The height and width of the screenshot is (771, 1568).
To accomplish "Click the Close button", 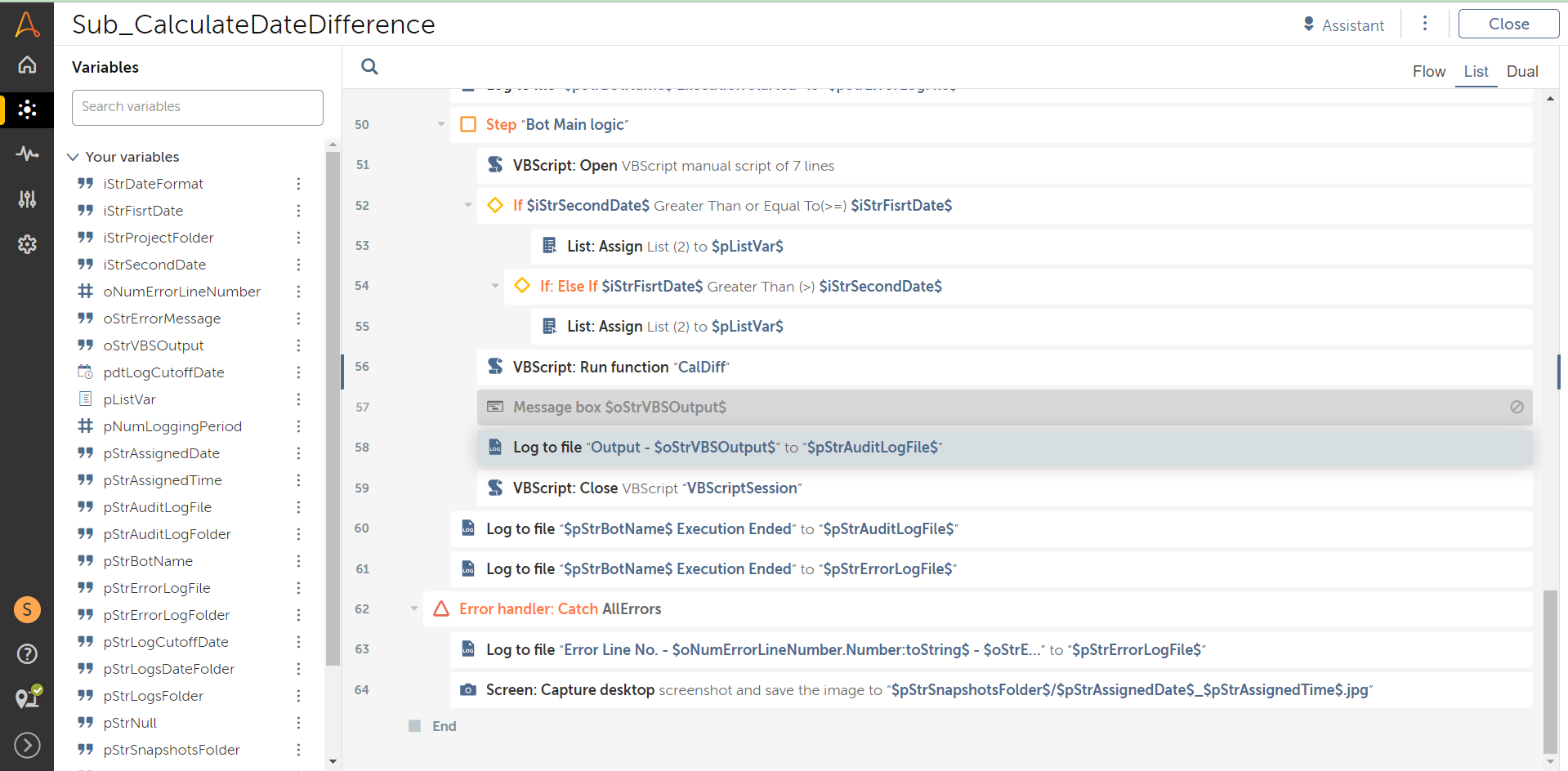I will (x=1508, y=25).
